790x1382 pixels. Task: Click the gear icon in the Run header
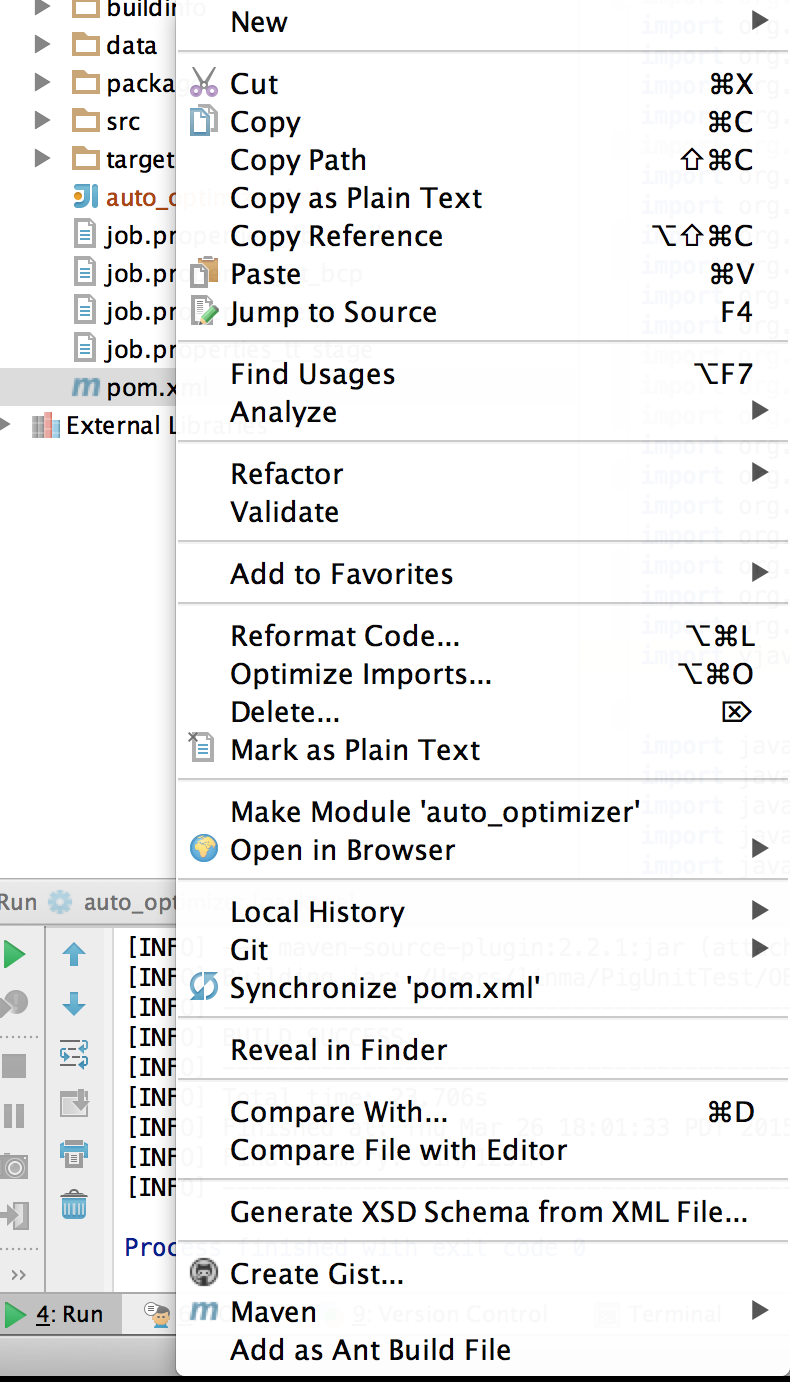(60, 902)
